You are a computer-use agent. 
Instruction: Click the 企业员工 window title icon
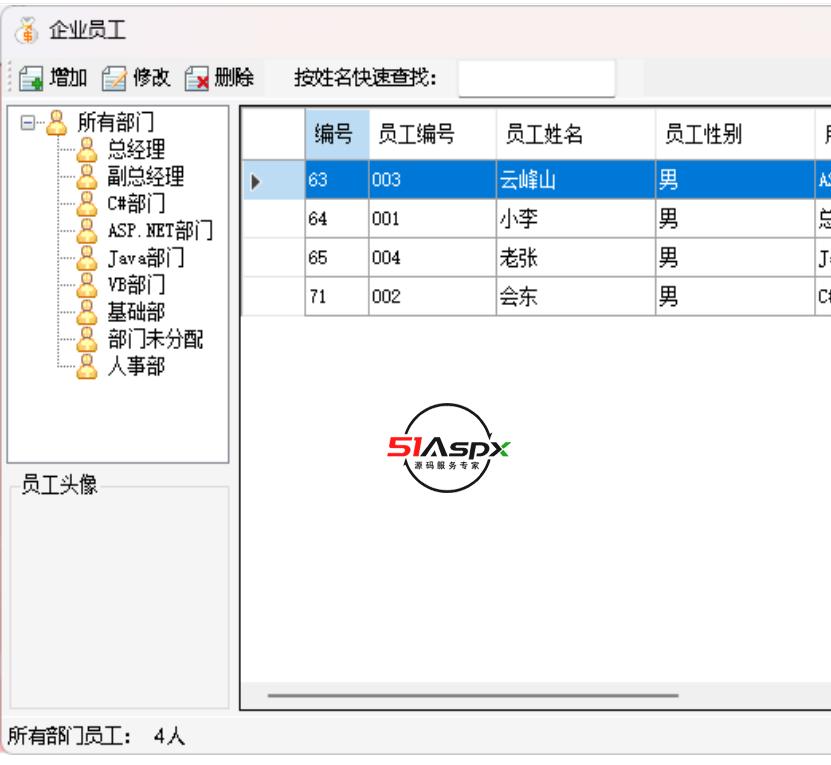(x=27, y=30)
